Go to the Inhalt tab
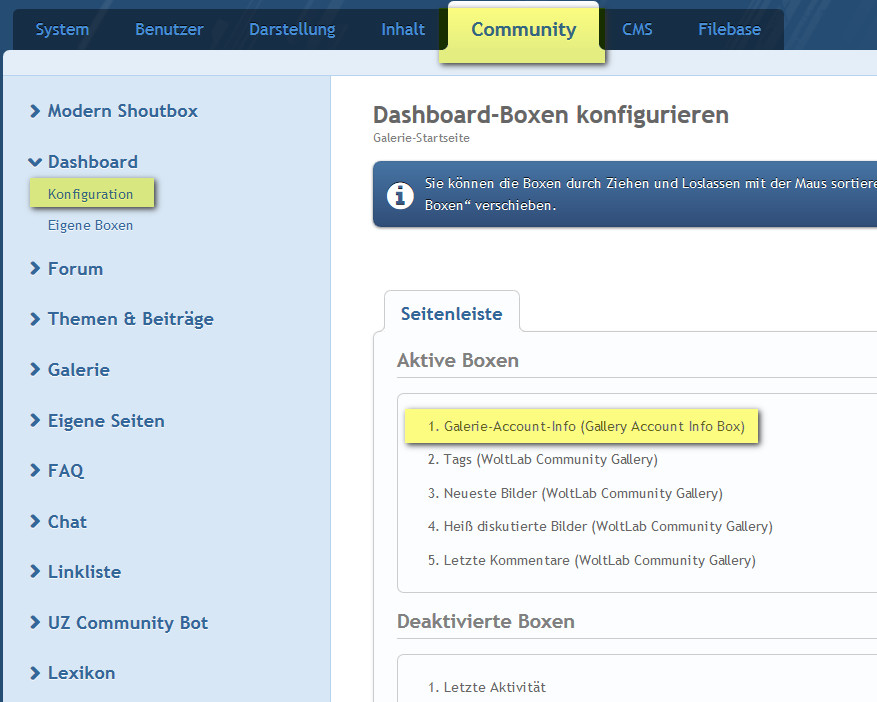The width and height of the screenshot is (877, 702). 403,29
